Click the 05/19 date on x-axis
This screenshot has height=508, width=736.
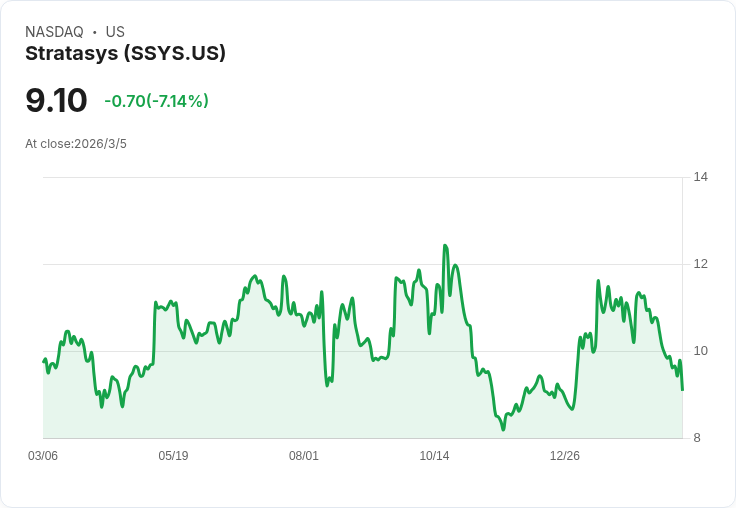[x=173, y=456]
